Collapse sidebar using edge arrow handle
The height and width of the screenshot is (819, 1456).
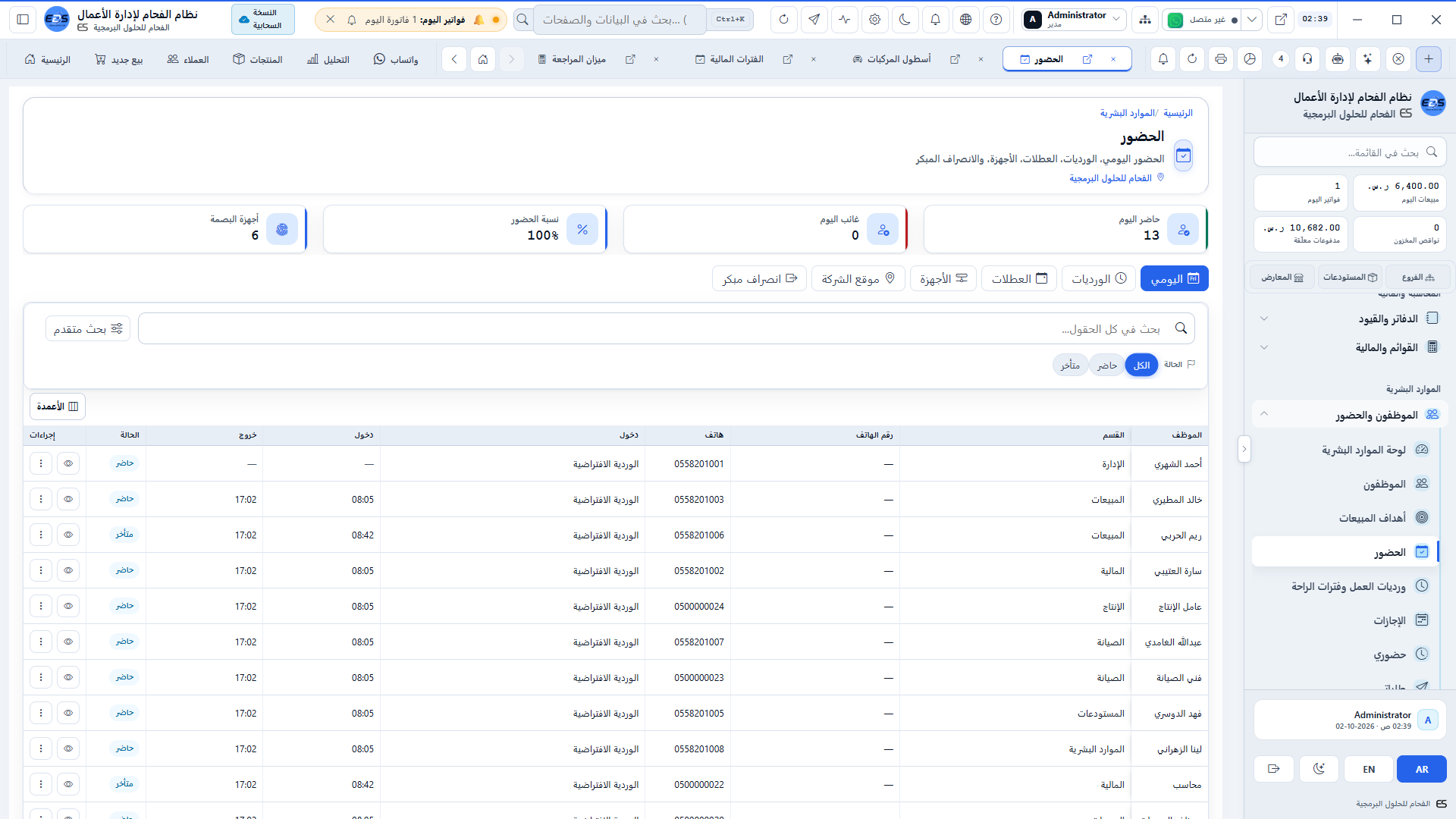click(x=1244, y=449)
